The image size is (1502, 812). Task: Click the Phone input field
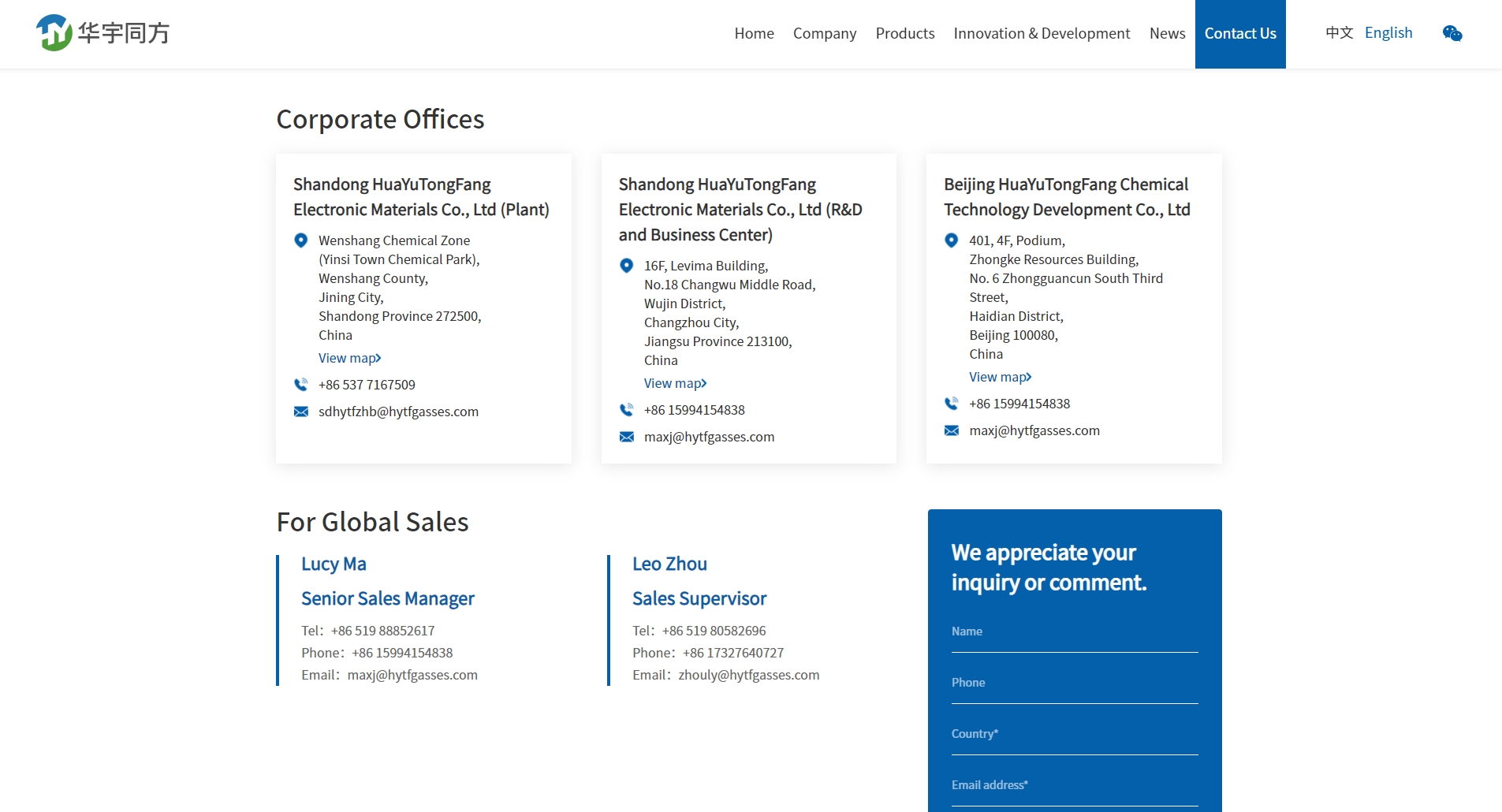1075,683
